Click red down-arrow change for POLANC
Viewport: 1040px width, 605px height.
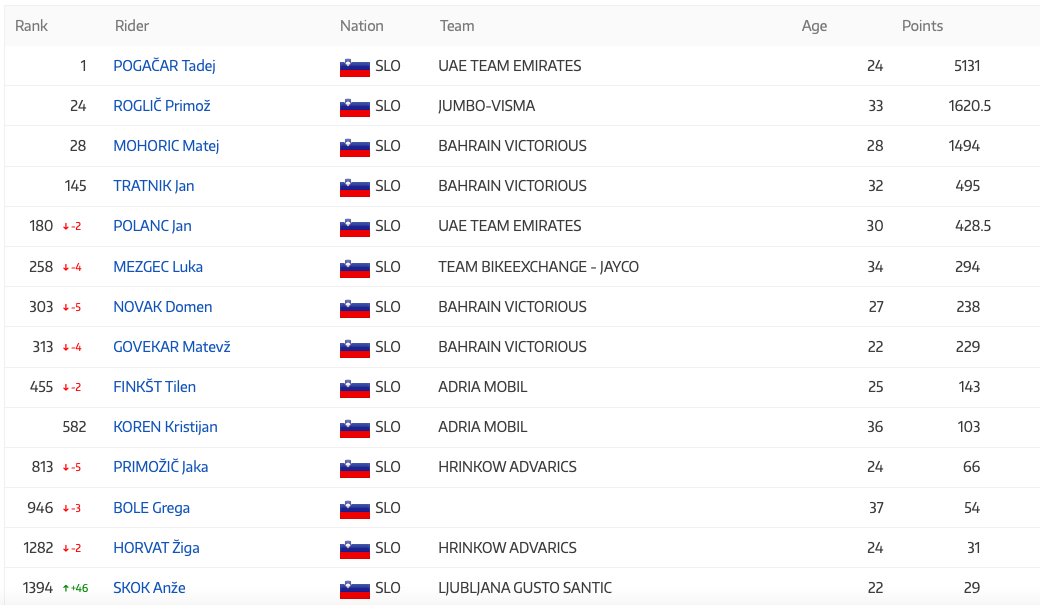point(72,227)
